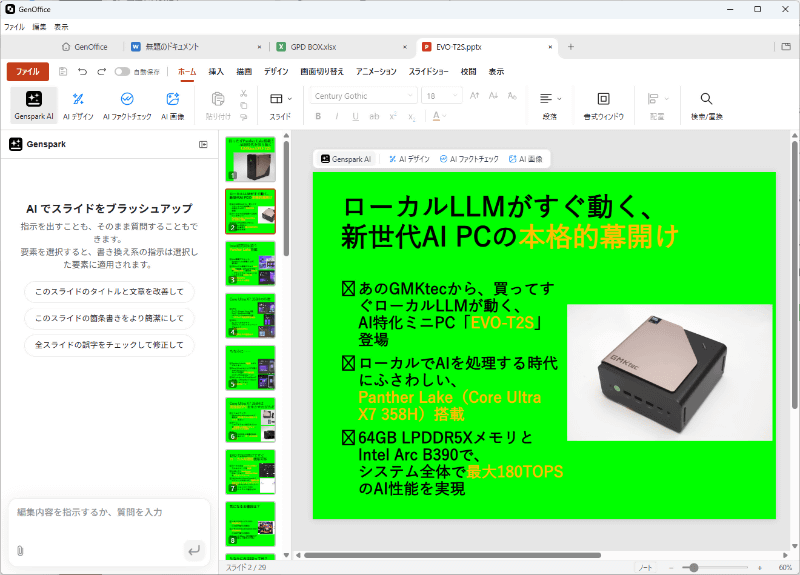This screenshot has width=800, height=575.
Task: Open the 表示 menu in menu bar
Action: coord(61,27)
